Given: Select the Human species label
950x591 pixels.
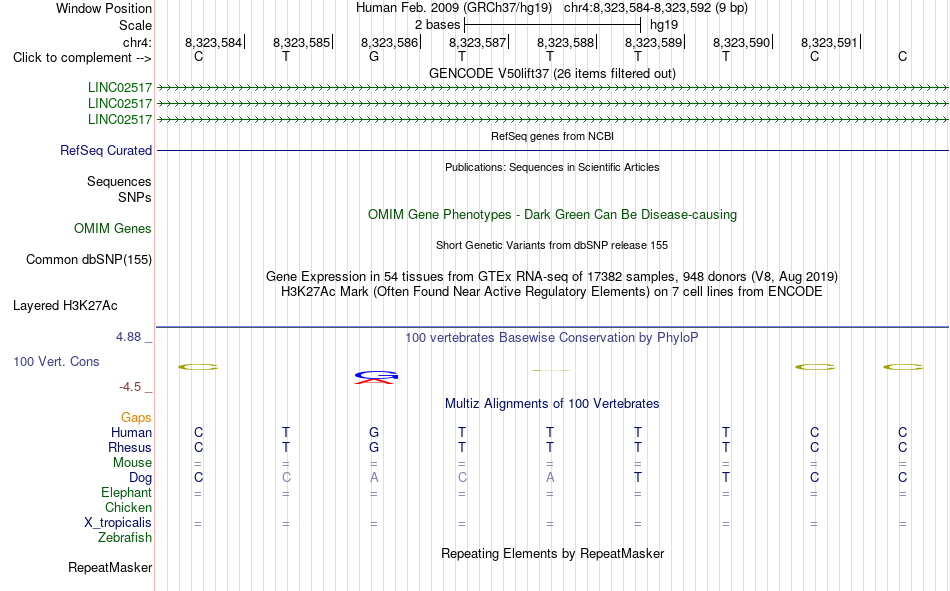Looking at the screenshot, I should (131, 432).
